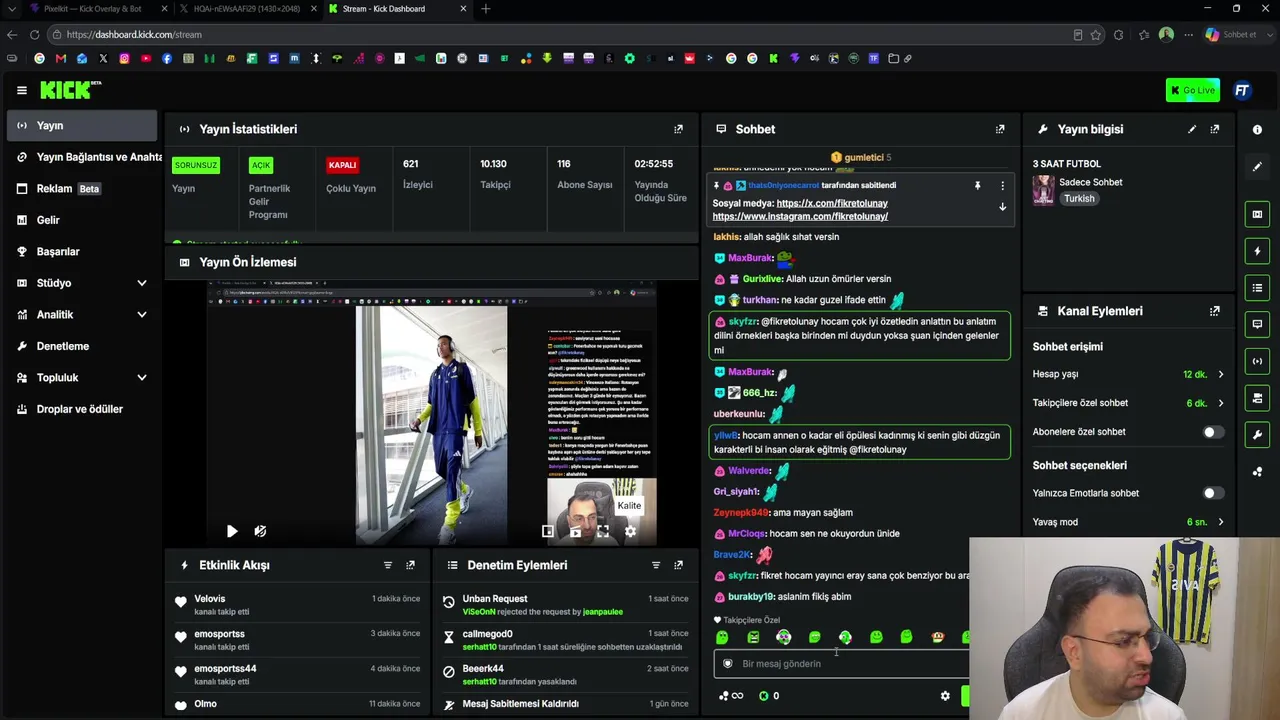The image size is (1280, 720).
Task: Pop out the Sohbet chat panel
Action: 1000,129
